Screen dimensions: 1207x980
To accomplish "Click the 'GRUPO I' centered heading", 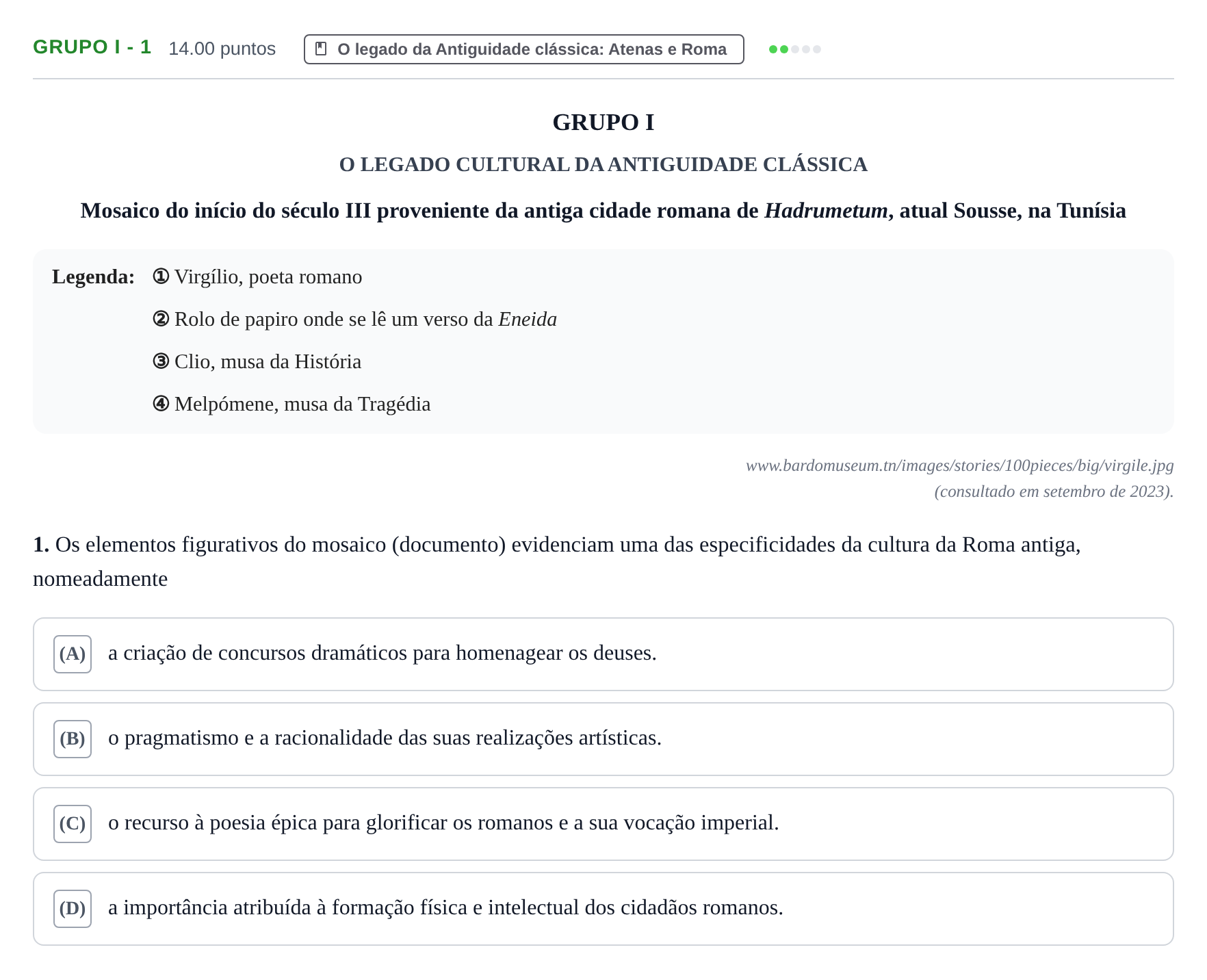I will tap(603, 122).
